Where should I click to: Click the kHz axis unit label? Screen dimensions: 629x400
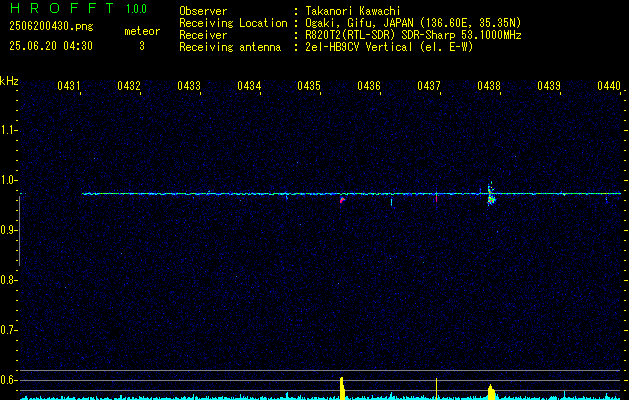tap(9, 81)
